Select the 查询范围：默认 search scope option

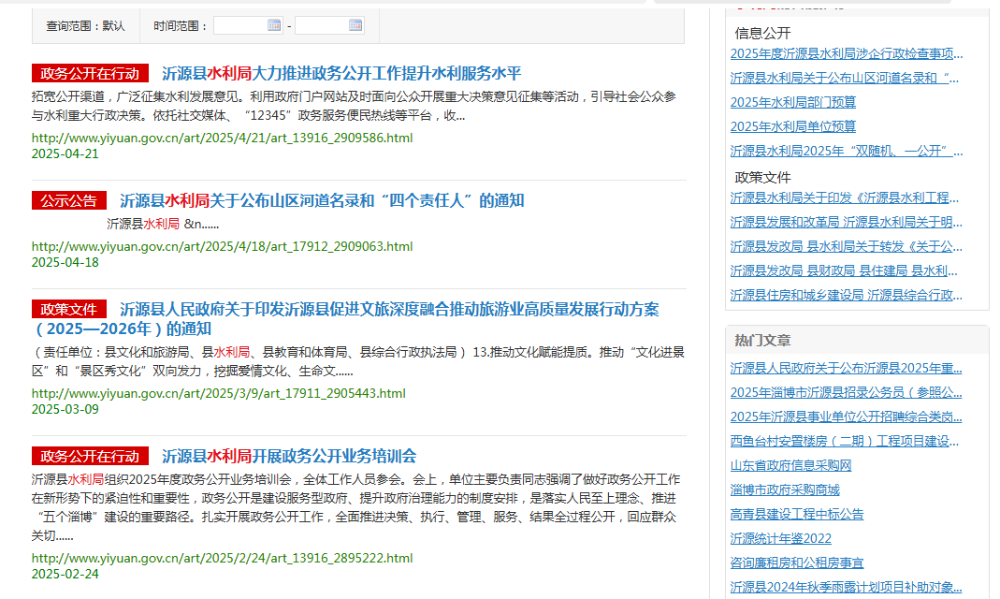86,25
